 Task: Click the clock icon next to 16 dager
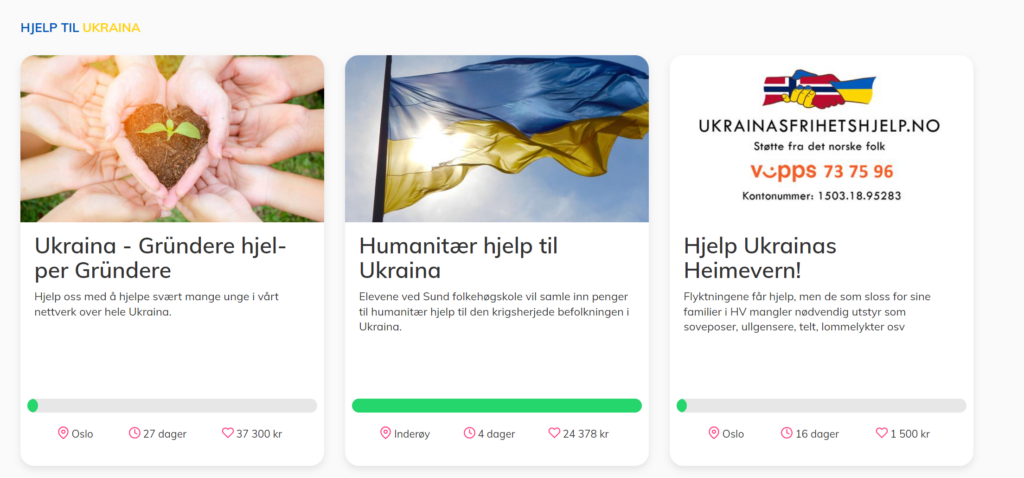(786, 433)
